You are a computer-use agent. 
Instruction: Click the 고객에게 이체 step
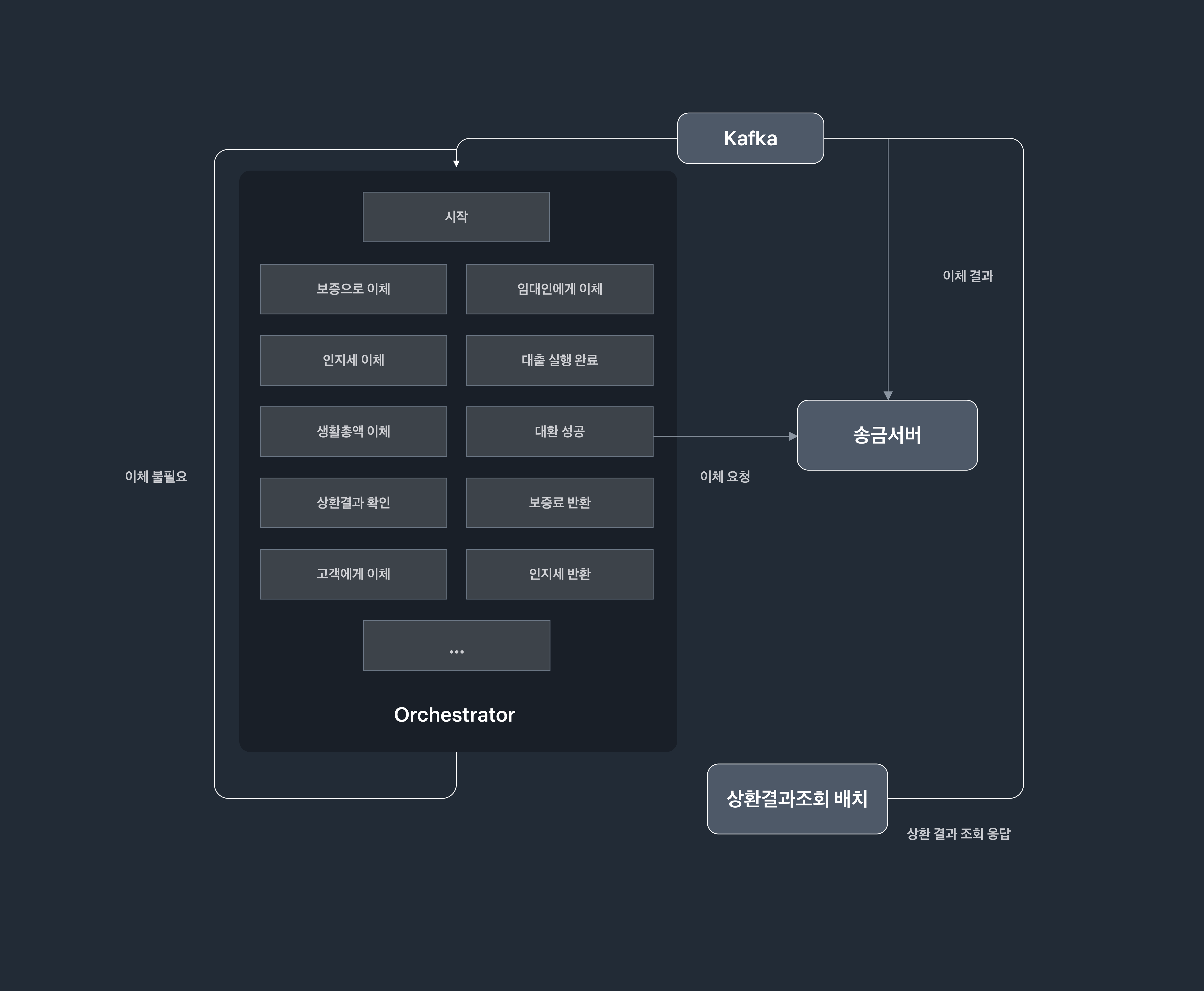click(353, 574)
